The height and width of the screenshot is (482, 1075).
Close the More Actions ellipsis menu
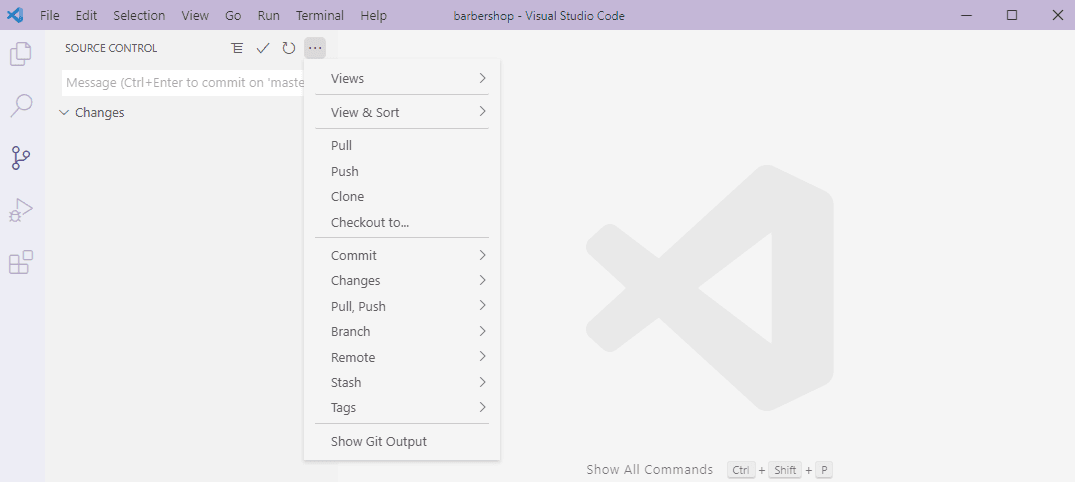pyautogui.click(x=315, y=48)
